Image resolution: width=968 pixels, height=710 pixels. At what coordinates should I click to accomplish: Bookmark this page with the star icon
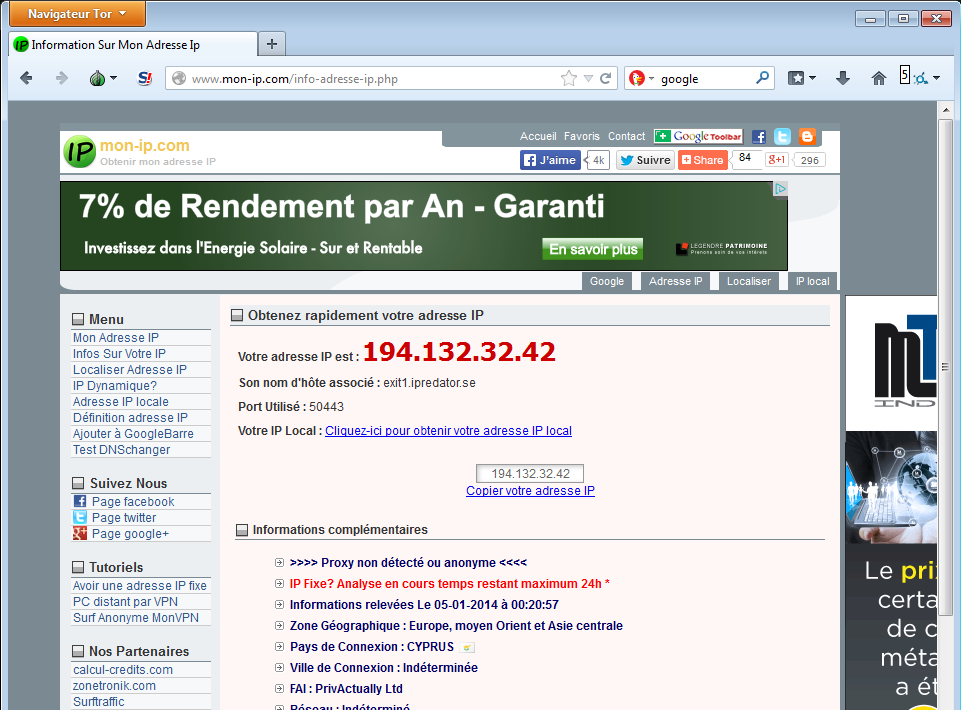(569, 78)
